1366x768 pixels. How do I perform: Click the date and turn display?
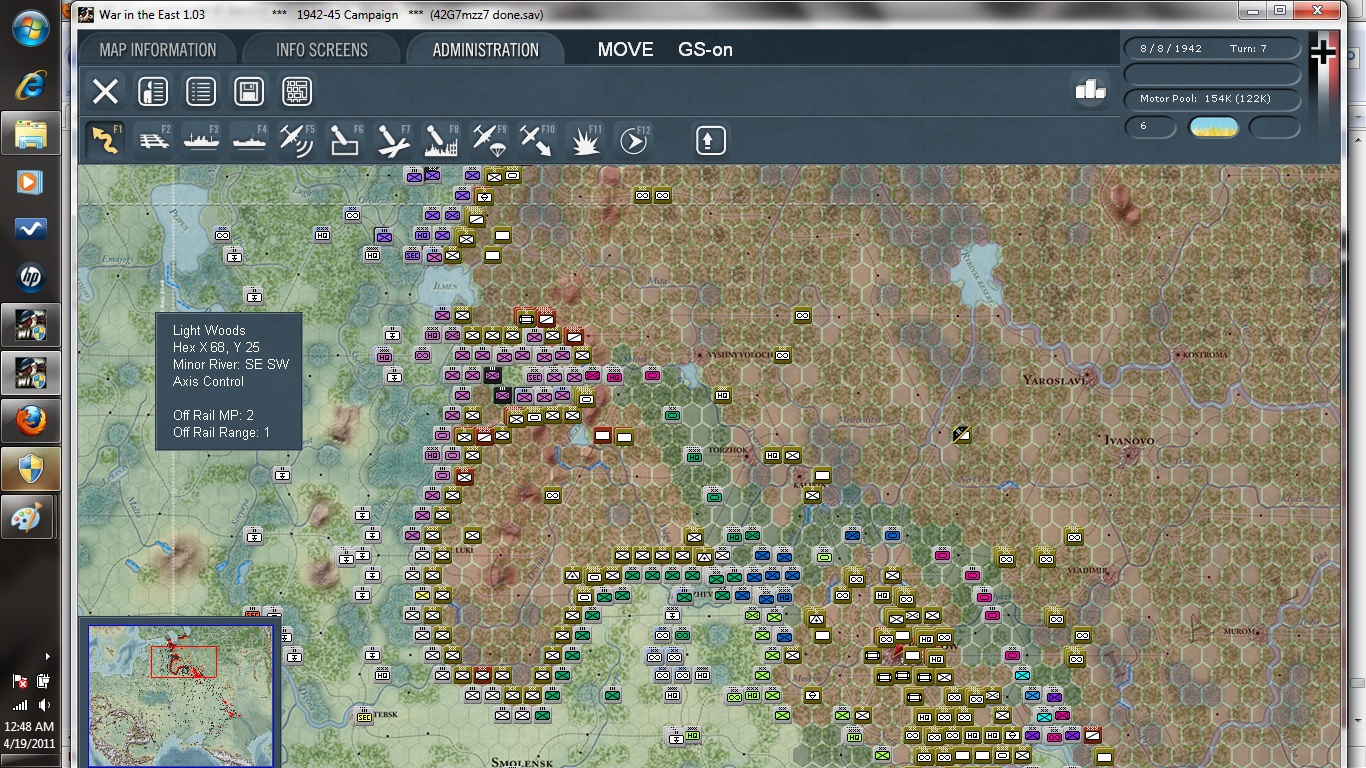point(1213,48)
